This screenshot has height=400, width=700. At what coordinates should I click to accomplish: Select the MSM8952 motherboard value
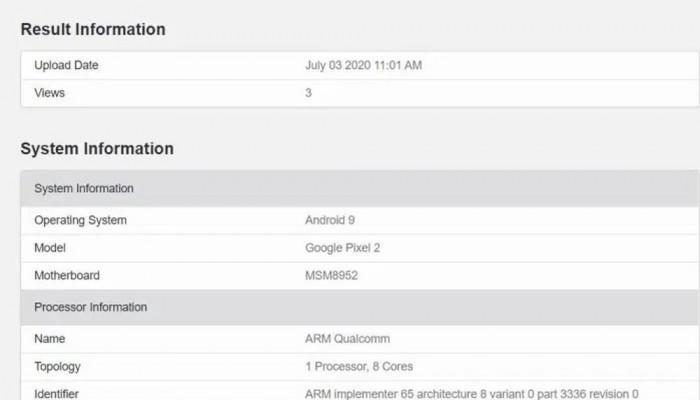coord(332,275)
